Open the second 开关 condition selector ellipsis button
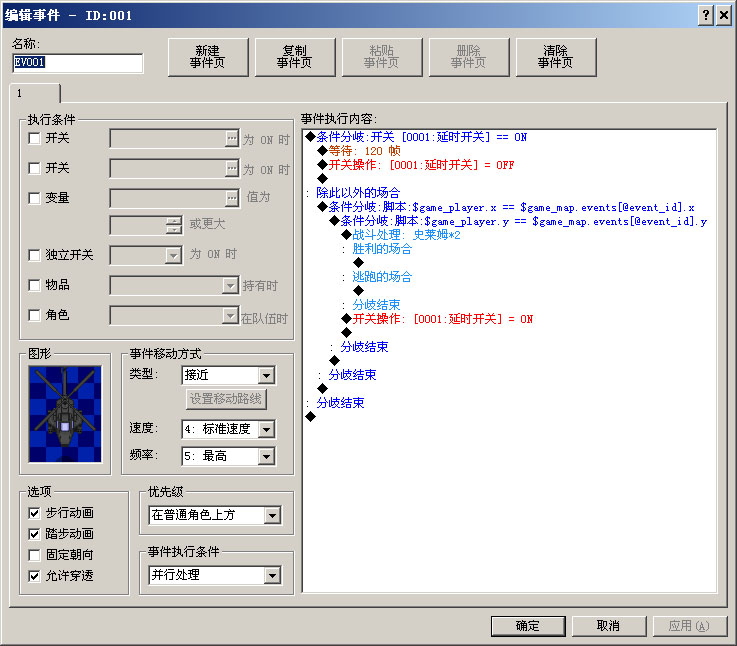Image resolution: width=737 pixels, height=646 pixels. tap(232, 168)
